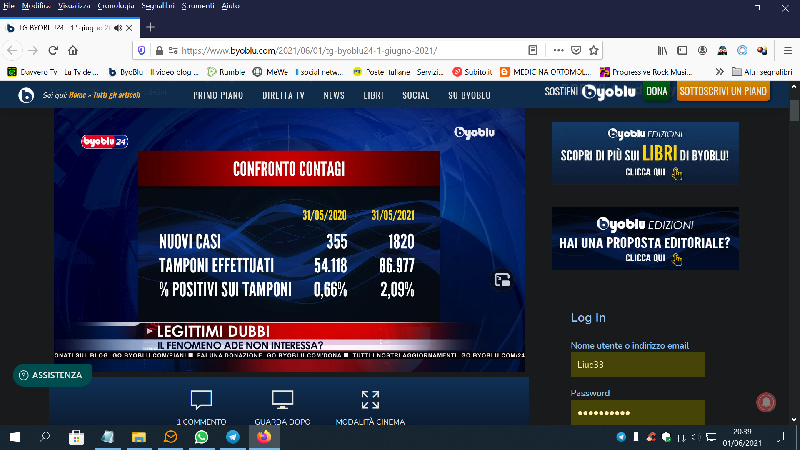Image resolution: width=800 pixels, height=450 pixels.
Task: Open reader view icon in address bar
Action: [x=533, y=50]
